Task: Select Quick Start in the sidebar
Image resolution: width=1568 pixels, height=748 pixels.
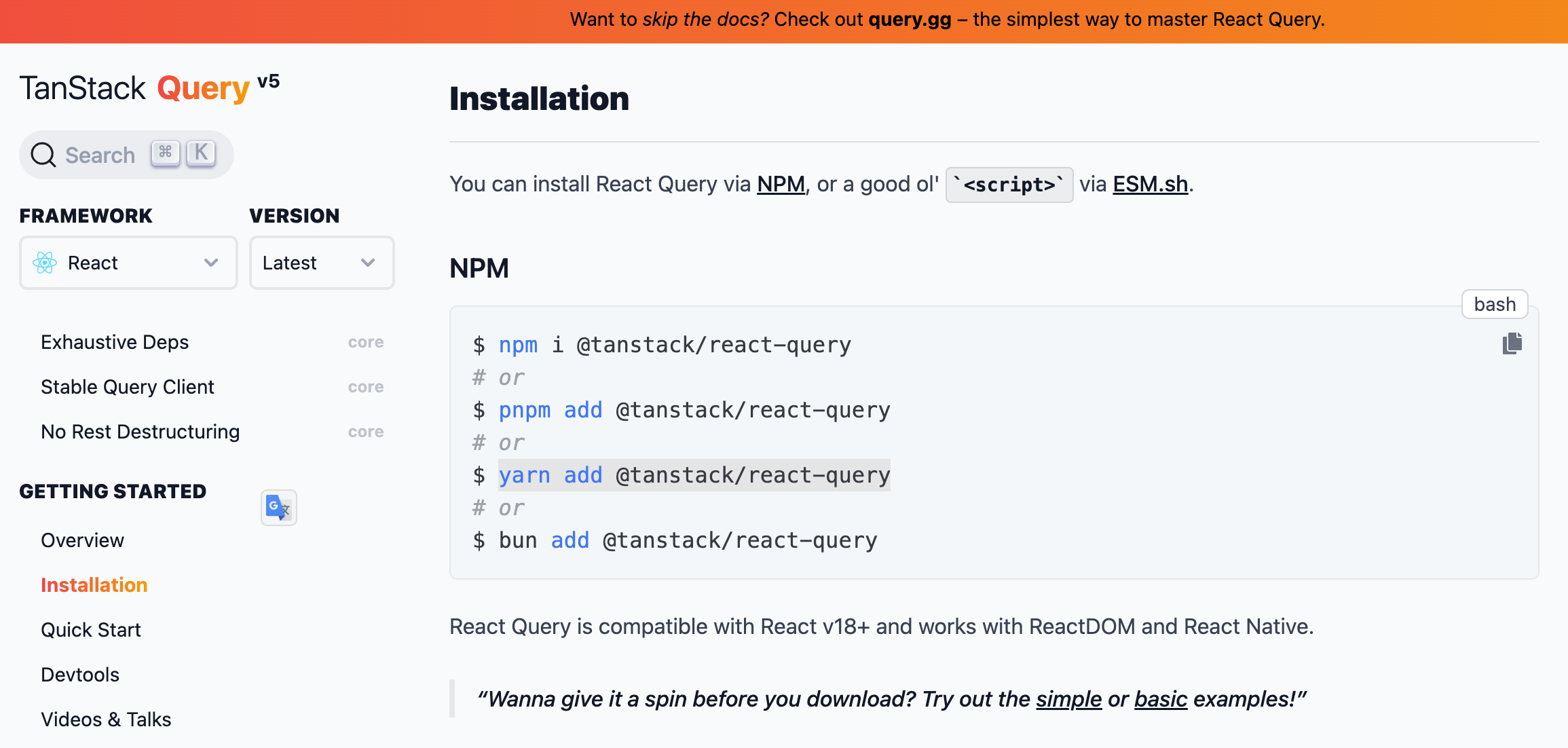Action: click(91, 629)
